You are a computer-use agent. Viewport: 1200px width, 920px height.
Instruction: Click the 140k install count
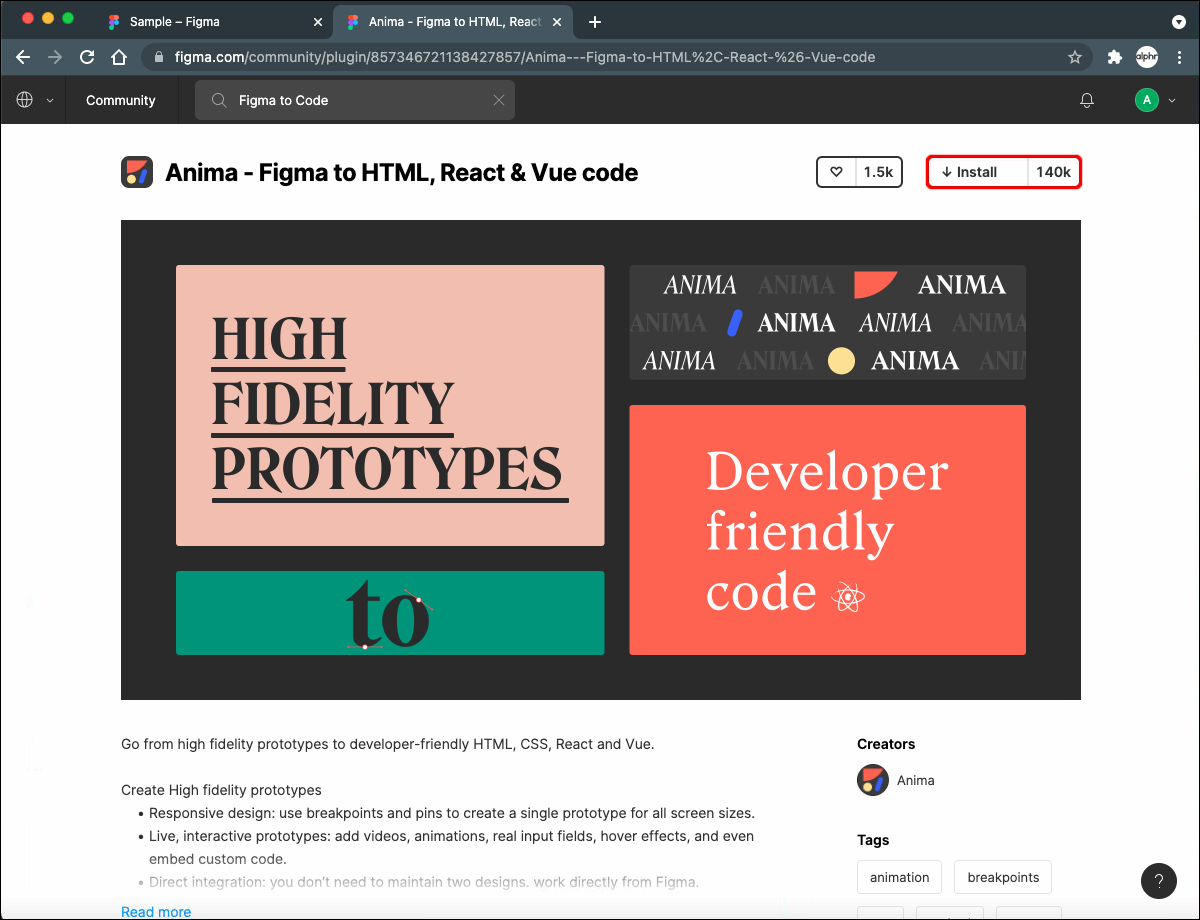pyautogui.click(x=1053, y=172)
